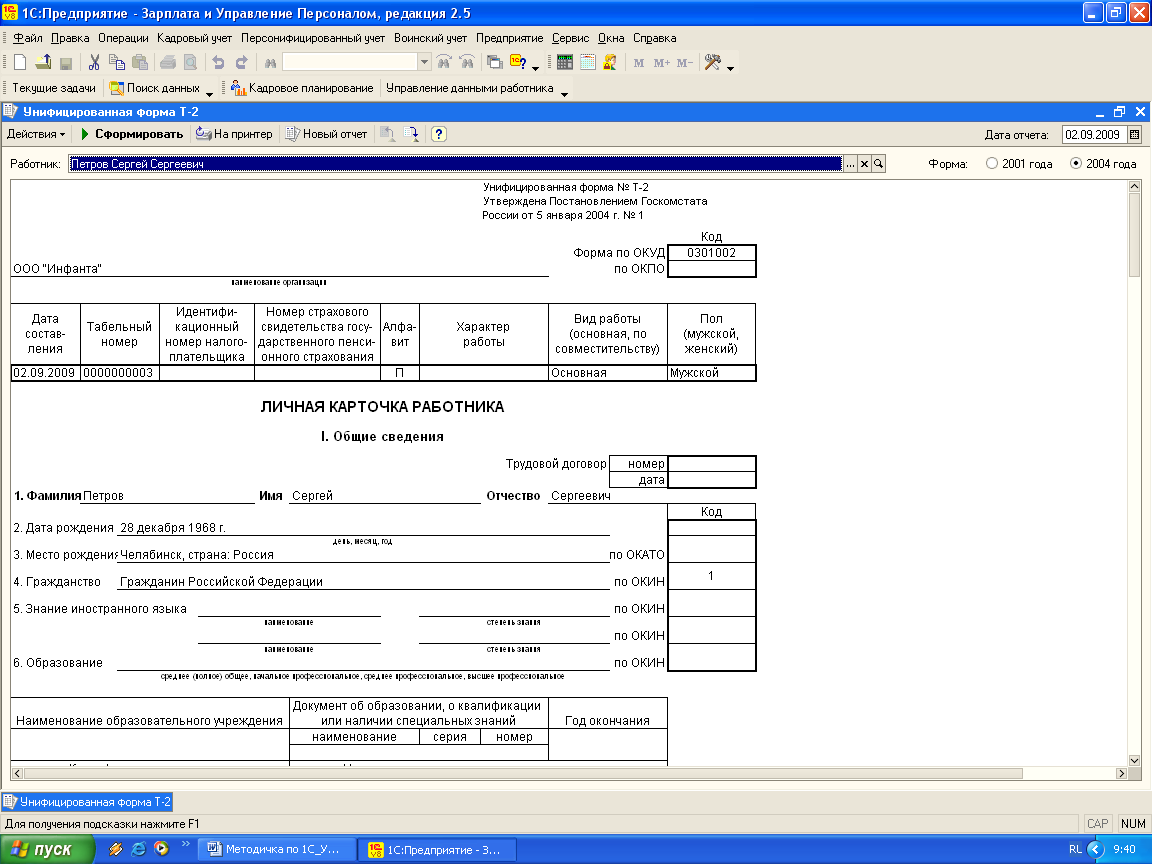1152x864 pixels.
Task: Open the Кадровый учет menu
Action: click(x=194, y=38)
